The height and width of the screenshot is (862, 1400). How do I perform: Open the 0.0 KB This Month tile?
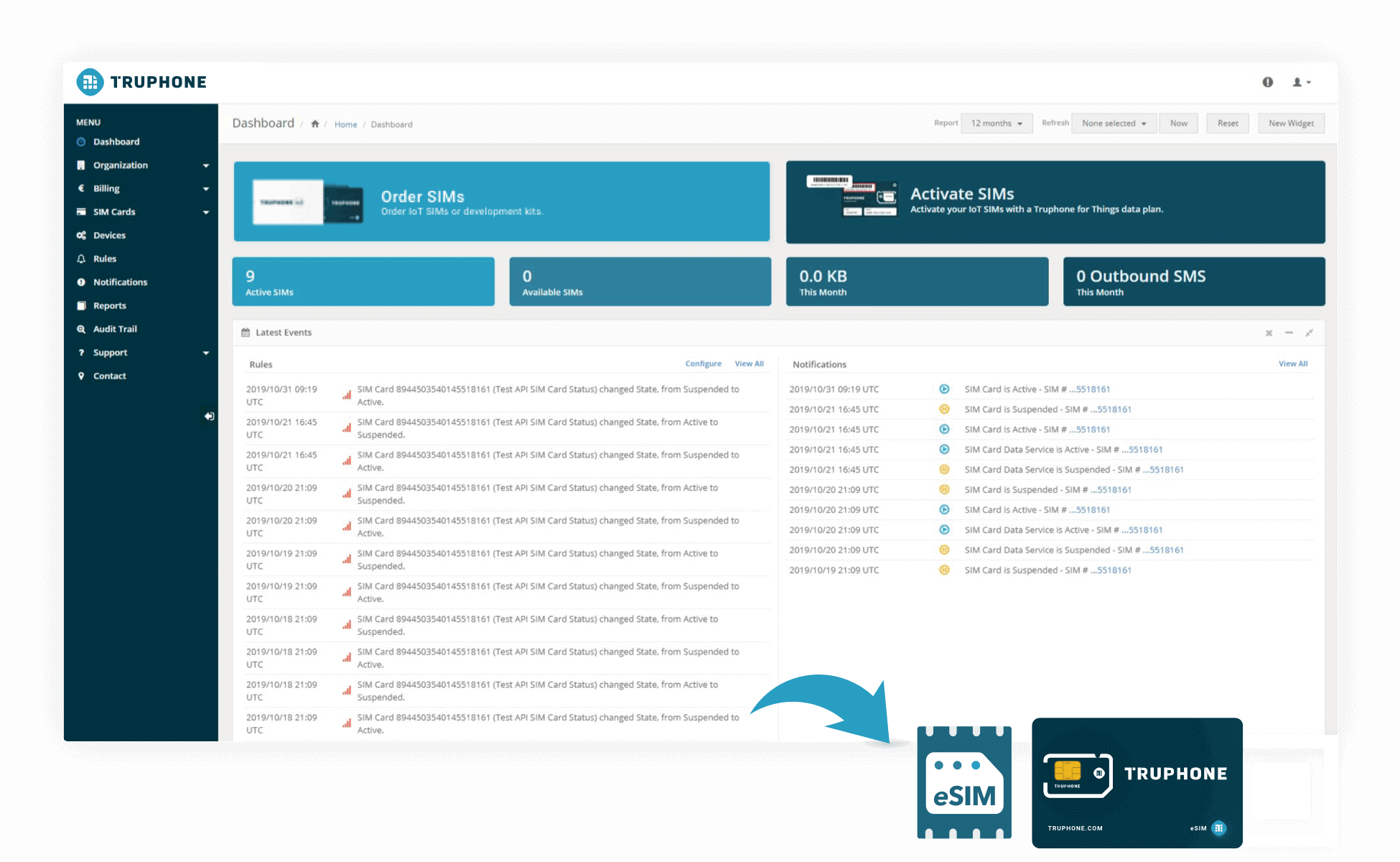(x=917, y=282)
